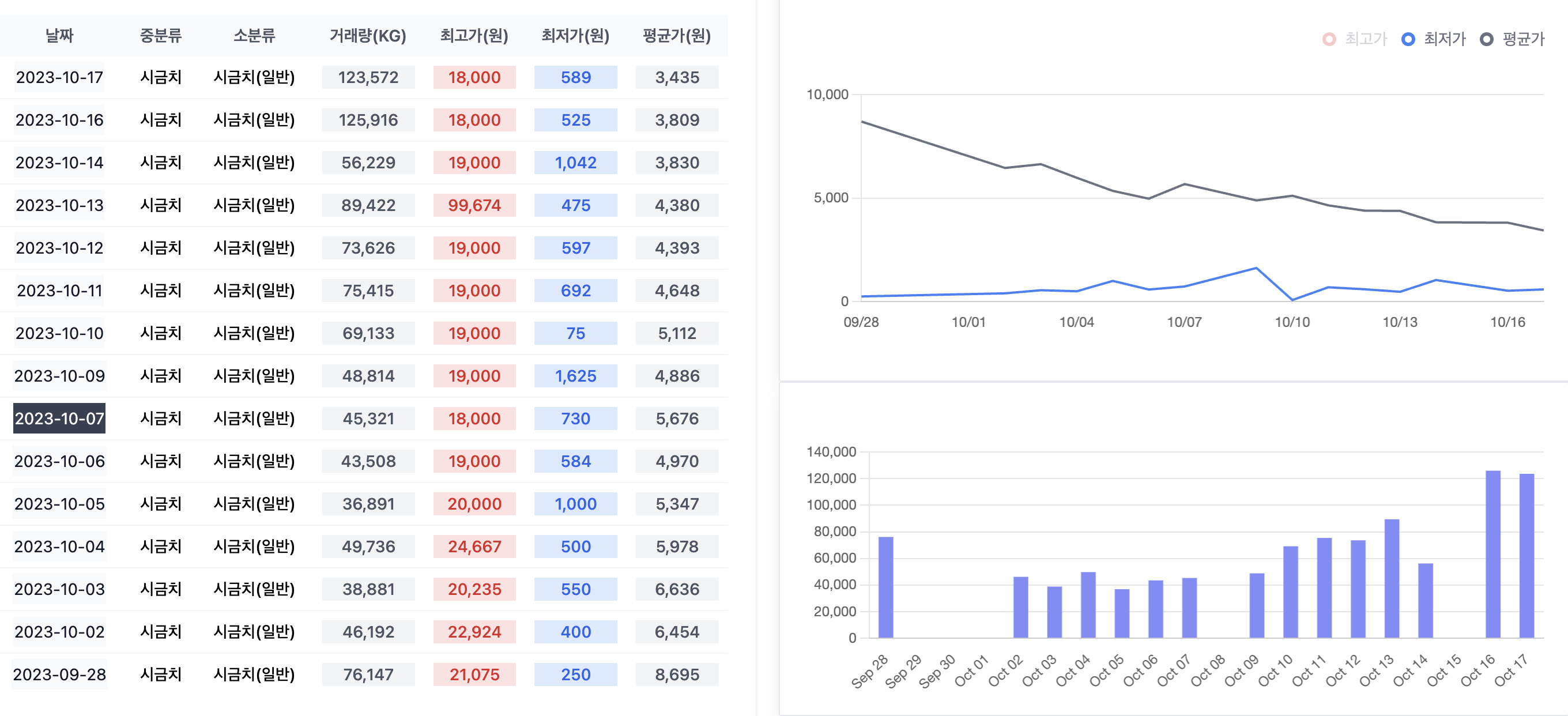1568x716 pixels.
Task: Toggle the 최고가 legend series
Action: [x=1354, y=39]
